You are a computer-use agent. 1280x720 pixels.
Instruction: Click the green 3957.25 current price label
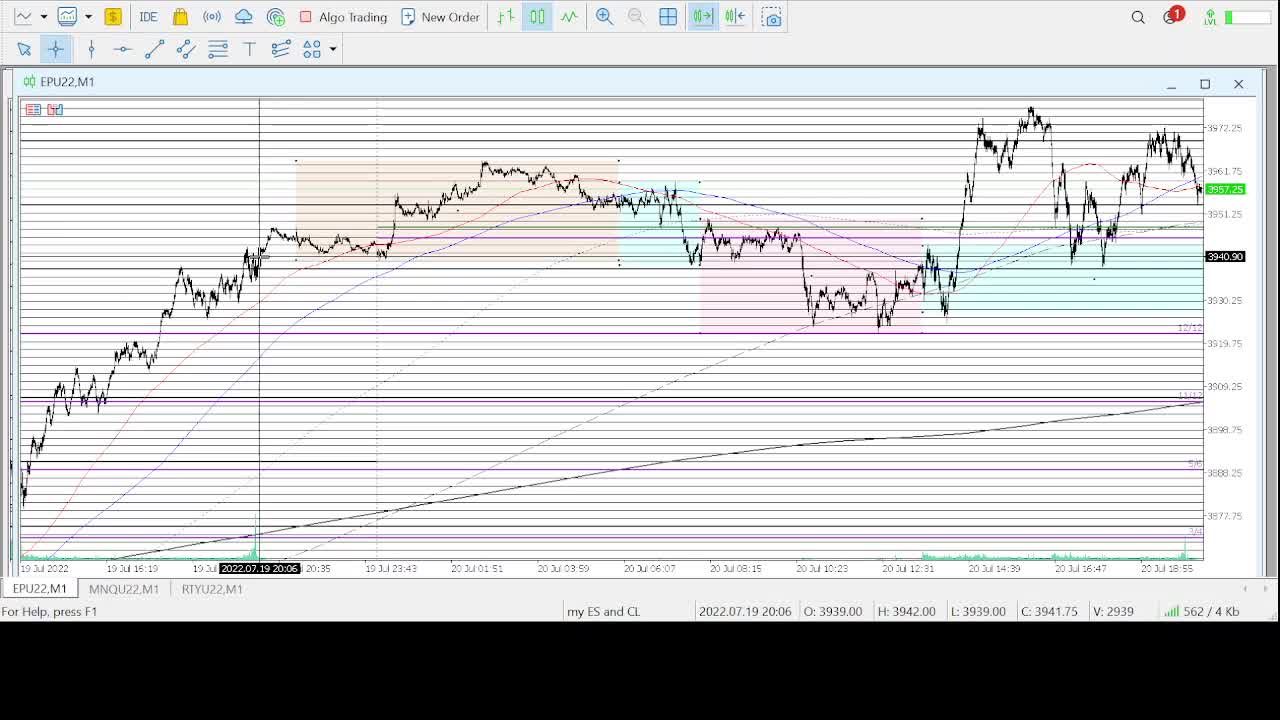click(1225, 189)
